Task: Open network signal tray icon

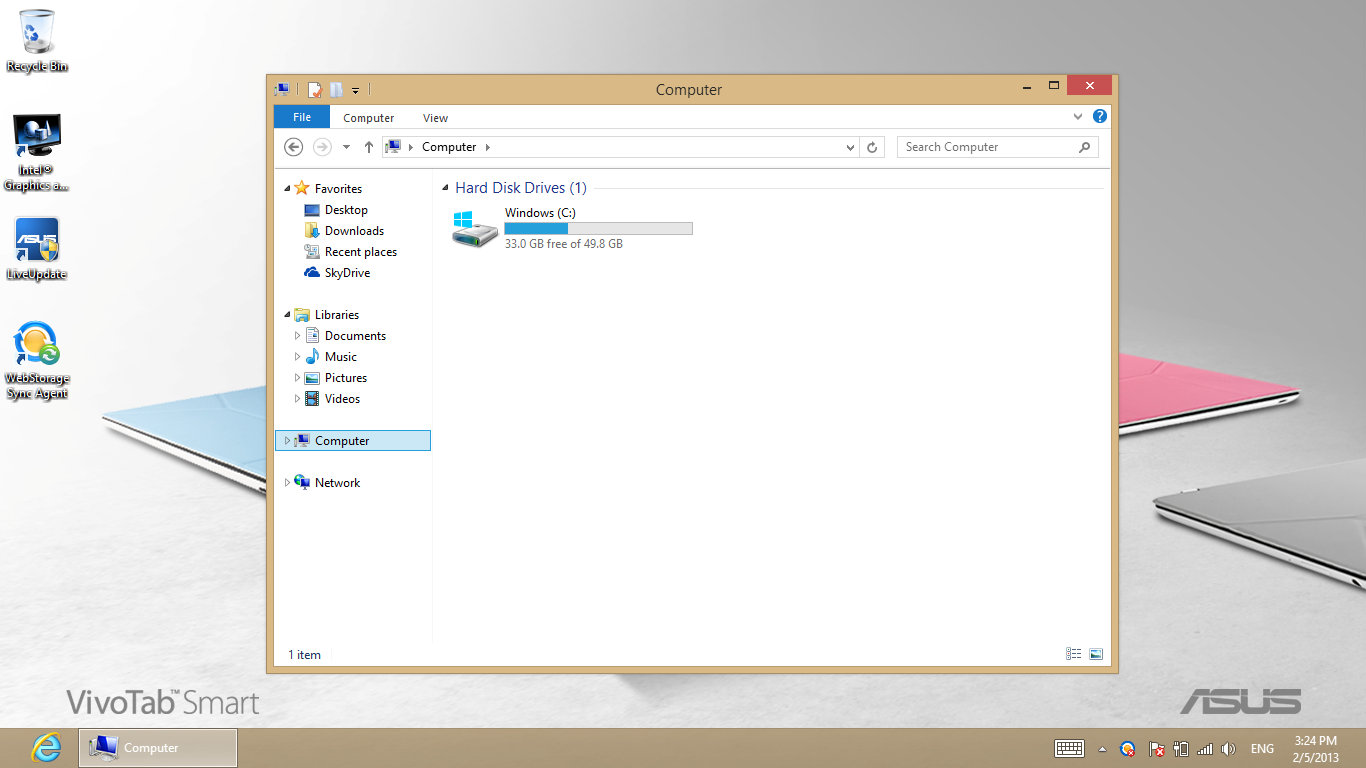Action: [x=1205, y=749]
